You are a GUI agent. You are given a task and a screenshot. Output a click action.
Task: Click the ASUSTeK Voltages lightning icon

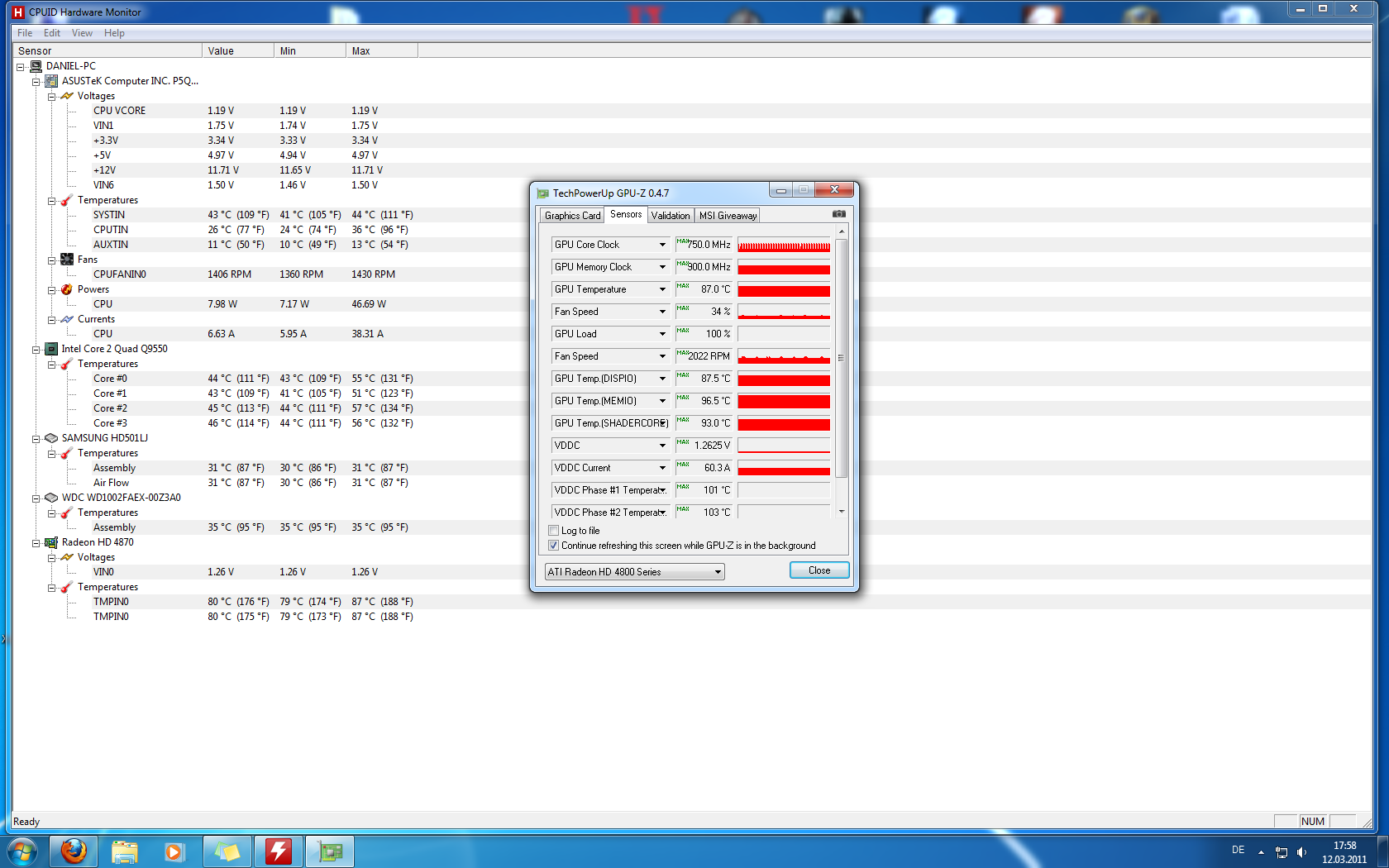pyautogui.click(x=67, y=96)
